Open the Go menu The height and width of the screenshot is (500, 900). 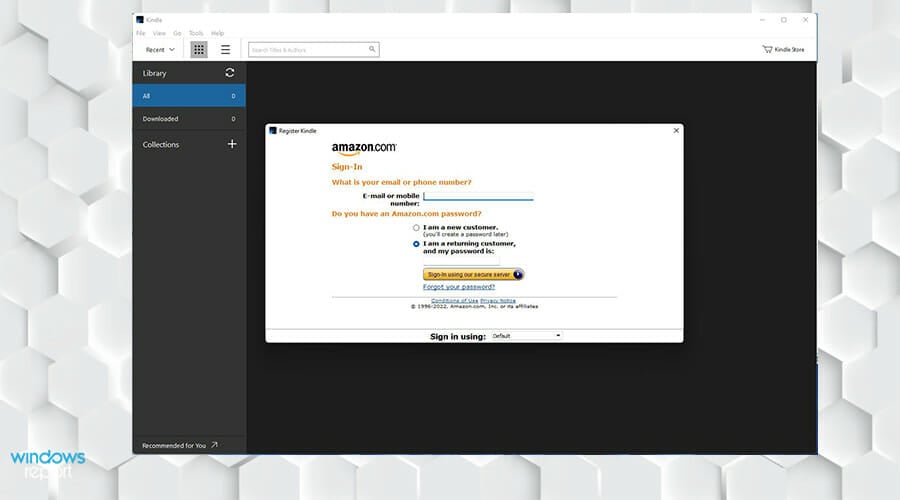click(x=177, y=33)
